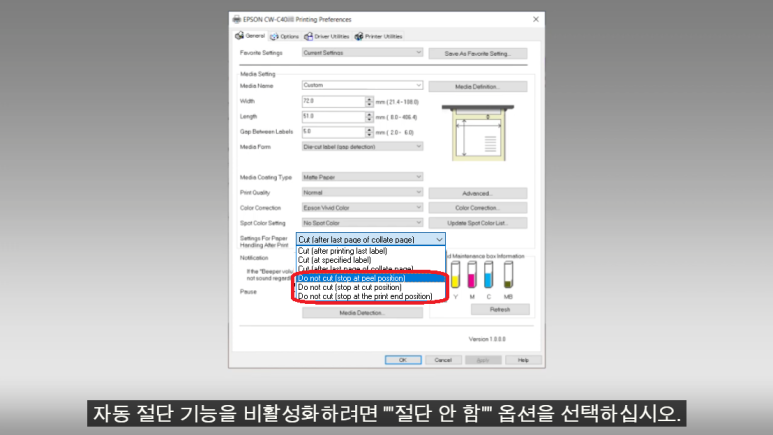
Task: Click the Color Correction button
Action: (x=478, y=208)
